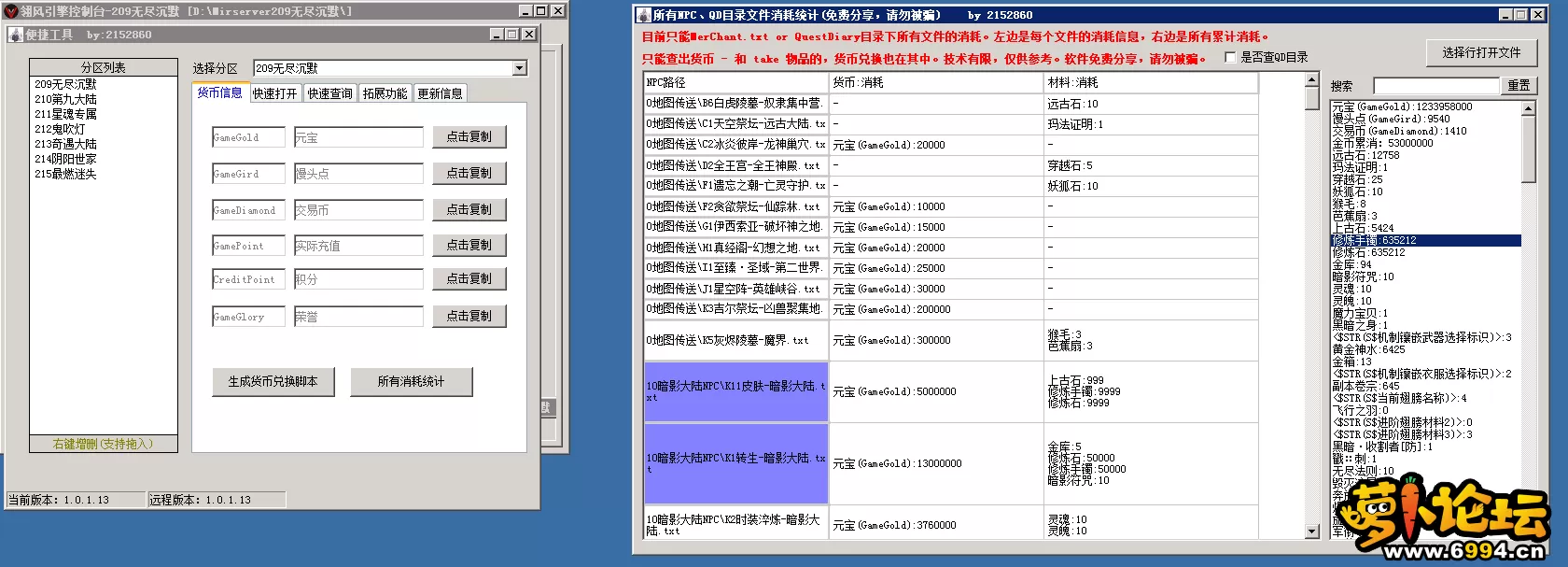Click the 材料:消耗 column header
The width and height of the screenshot is (1568, 567).
tap(1151, 82)
